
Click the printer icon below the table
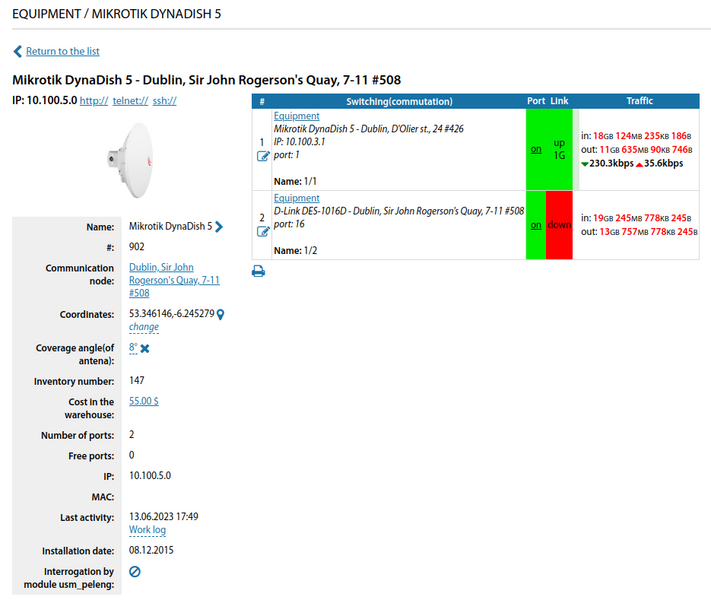[x=258, y=271]
